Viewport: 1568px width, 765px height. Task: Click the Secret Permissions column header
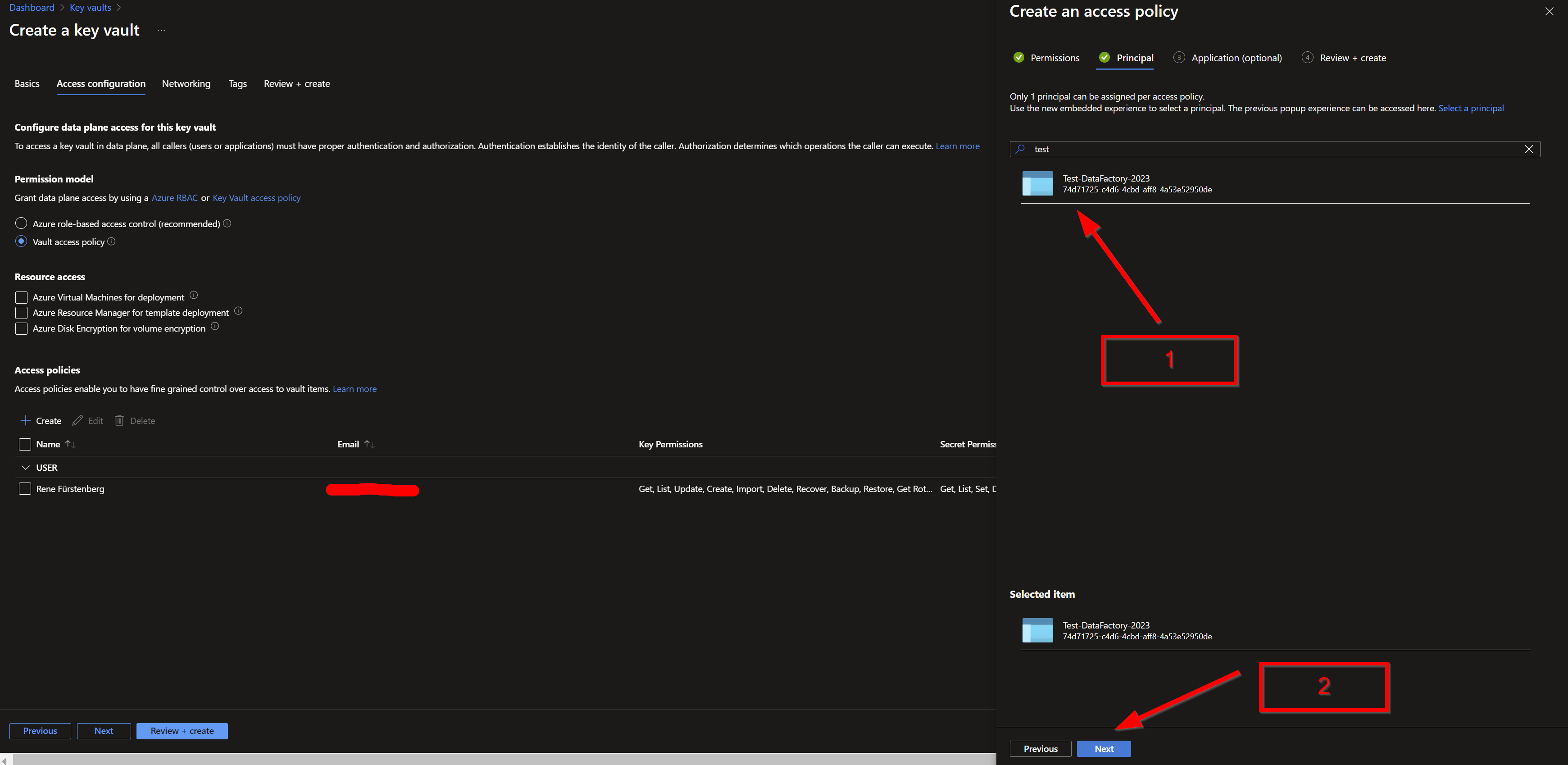pyautogui.click(x=968, y=444)
